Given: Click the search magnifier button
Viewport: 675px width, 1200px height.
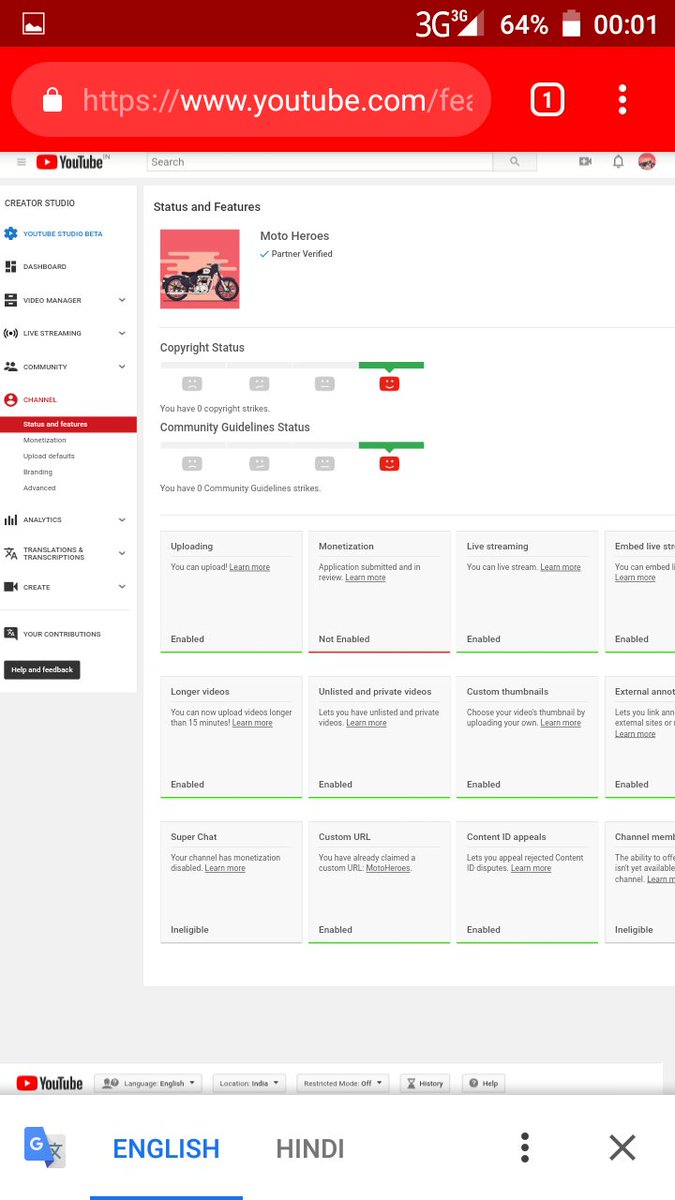Looking at the screenshot, I should 515,162.
